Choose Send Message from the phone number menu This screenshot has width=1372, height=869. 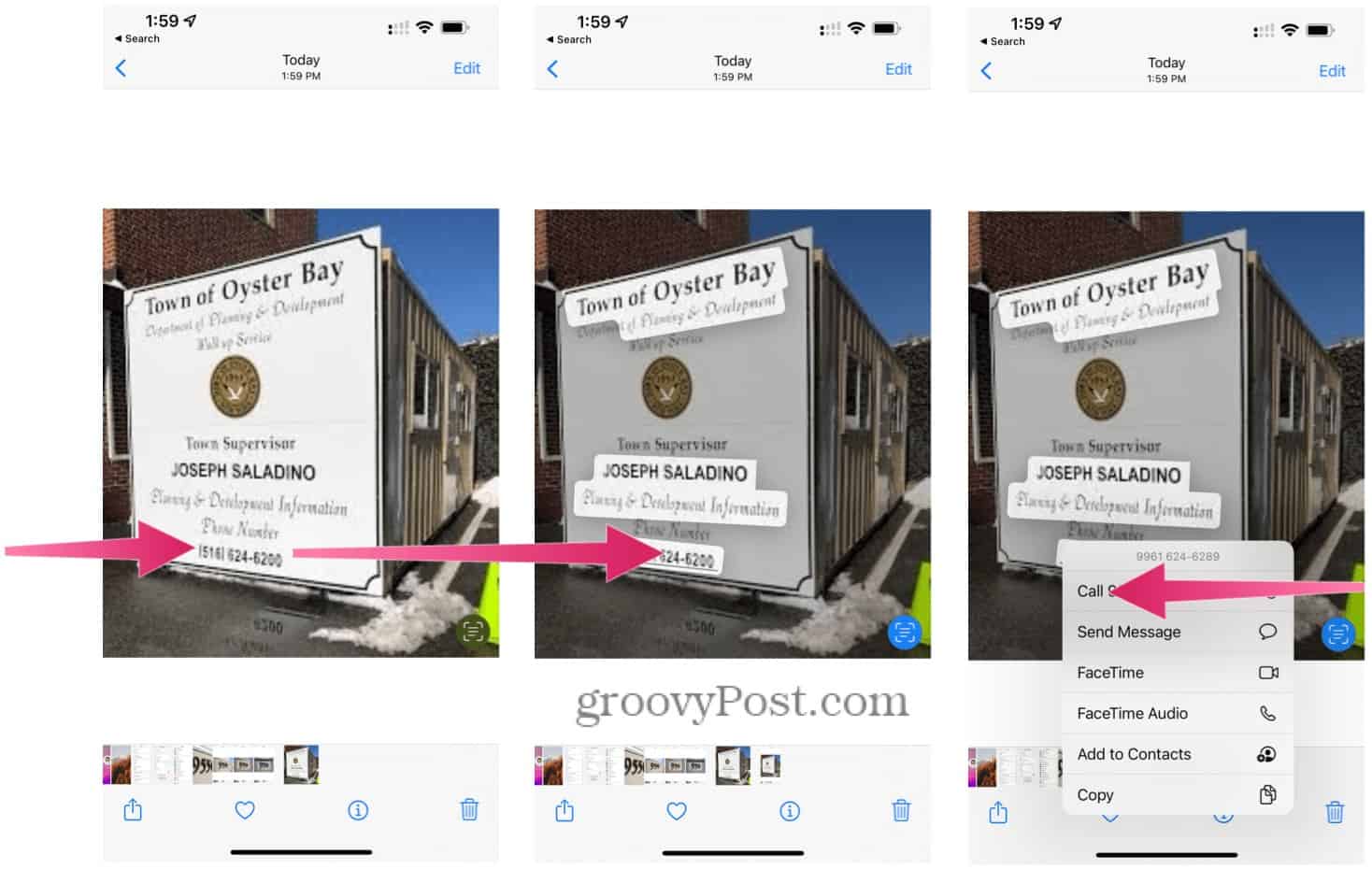click(1178, 632)
